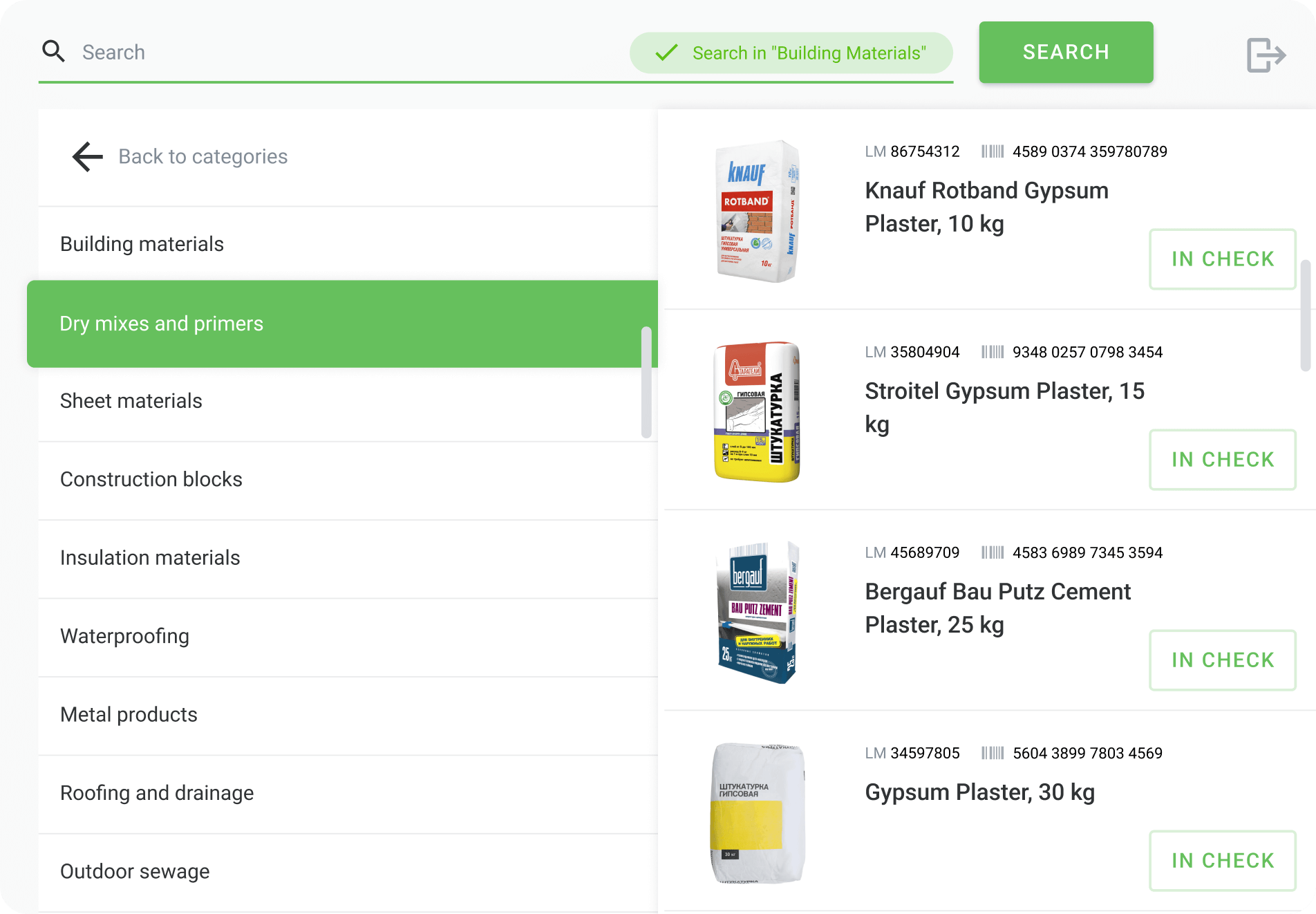This screenshot has height=914, width=1316.
Task: Open the Stroitel Gypsum Plaster product image
Action: [758, 411]
